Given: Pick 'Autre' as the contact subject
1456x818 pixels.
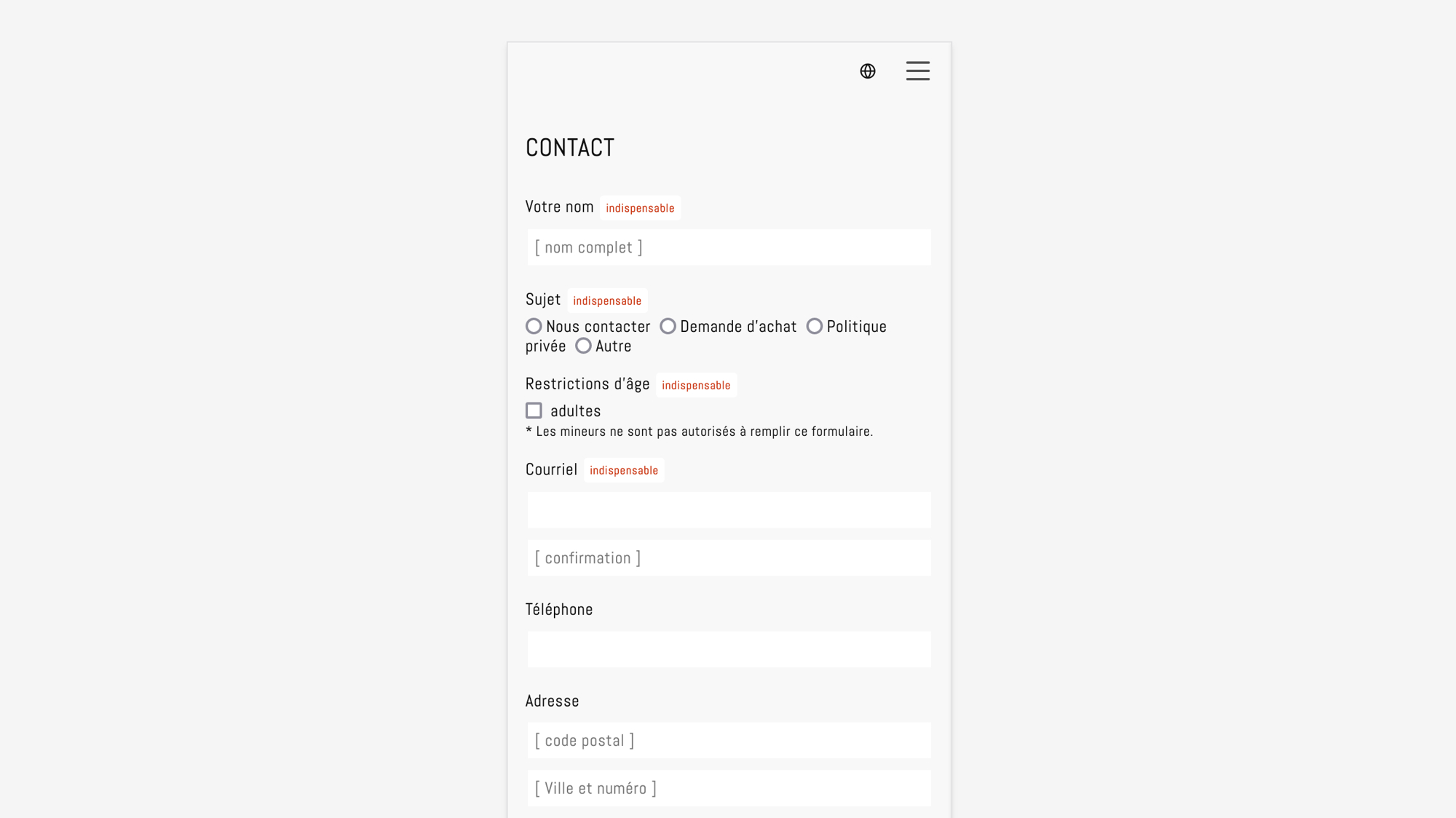Looking at the screenshot, I should point(583,346).
